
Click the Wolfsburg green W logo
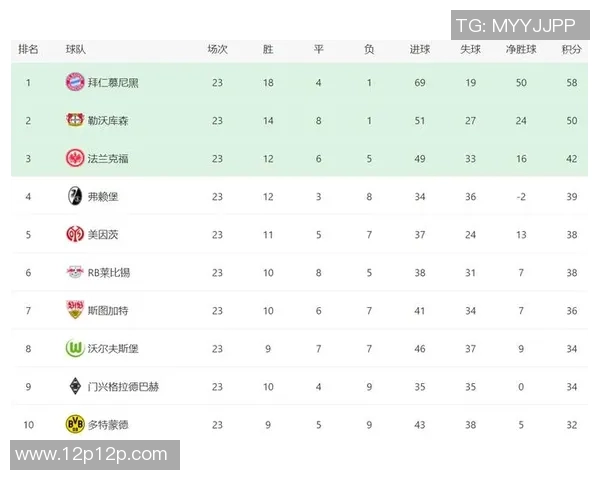(x=74, y=348)
